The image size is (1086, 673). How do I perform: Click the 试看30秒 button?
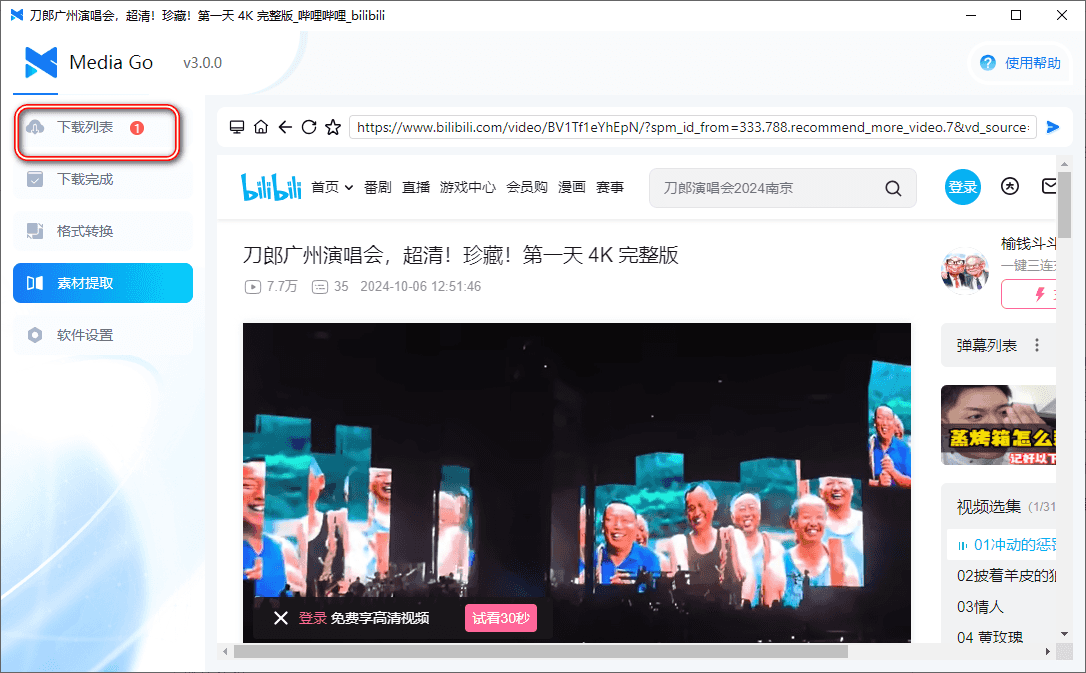click(500, 618)
